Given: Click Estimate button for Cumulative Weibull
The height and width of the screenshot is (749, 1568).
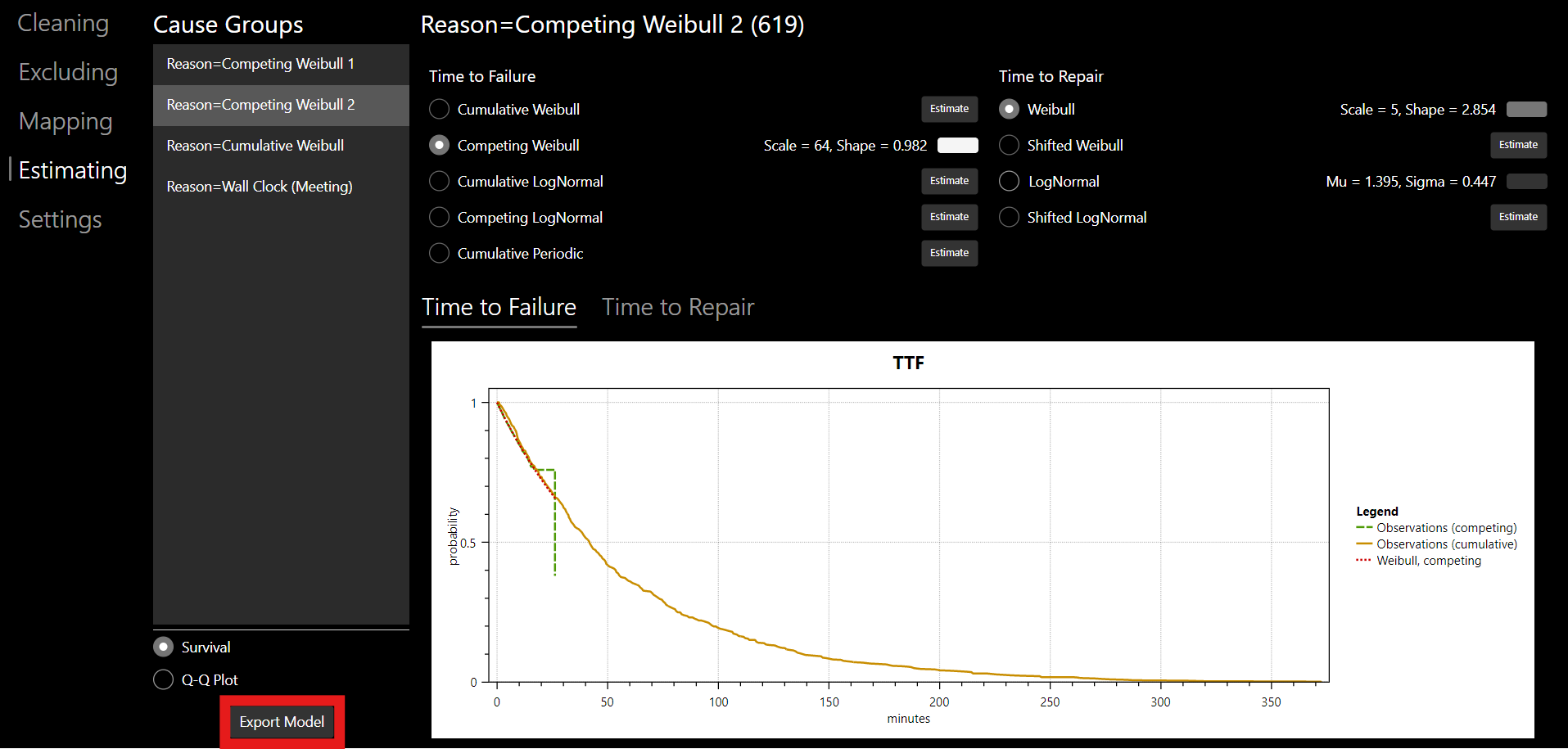Looking at the screenshot, I should [x=949, y=109].
